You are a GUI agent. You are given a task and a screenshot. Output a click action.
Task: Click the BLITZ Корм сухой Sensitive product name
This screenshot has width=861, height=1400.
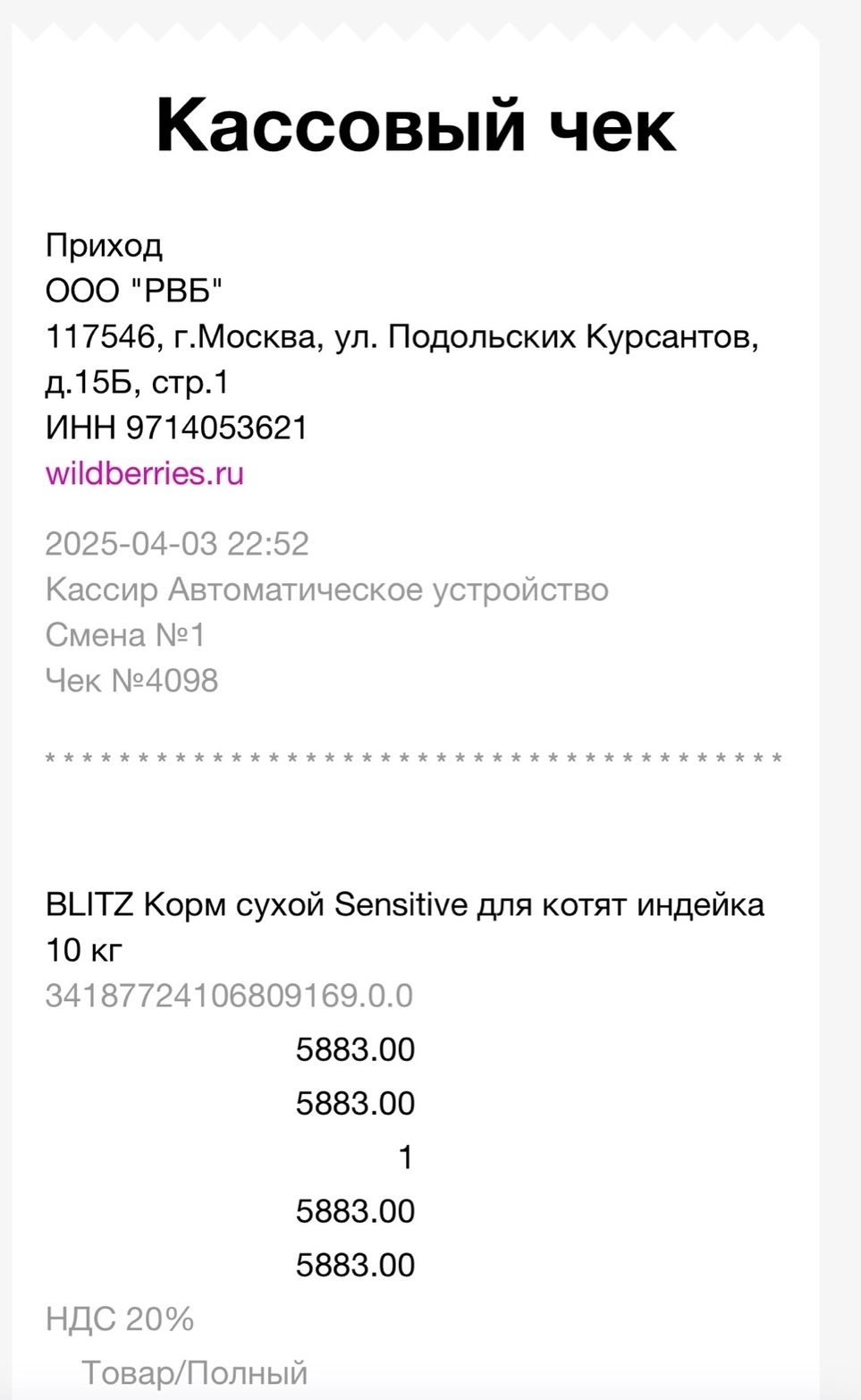[404, 905]
